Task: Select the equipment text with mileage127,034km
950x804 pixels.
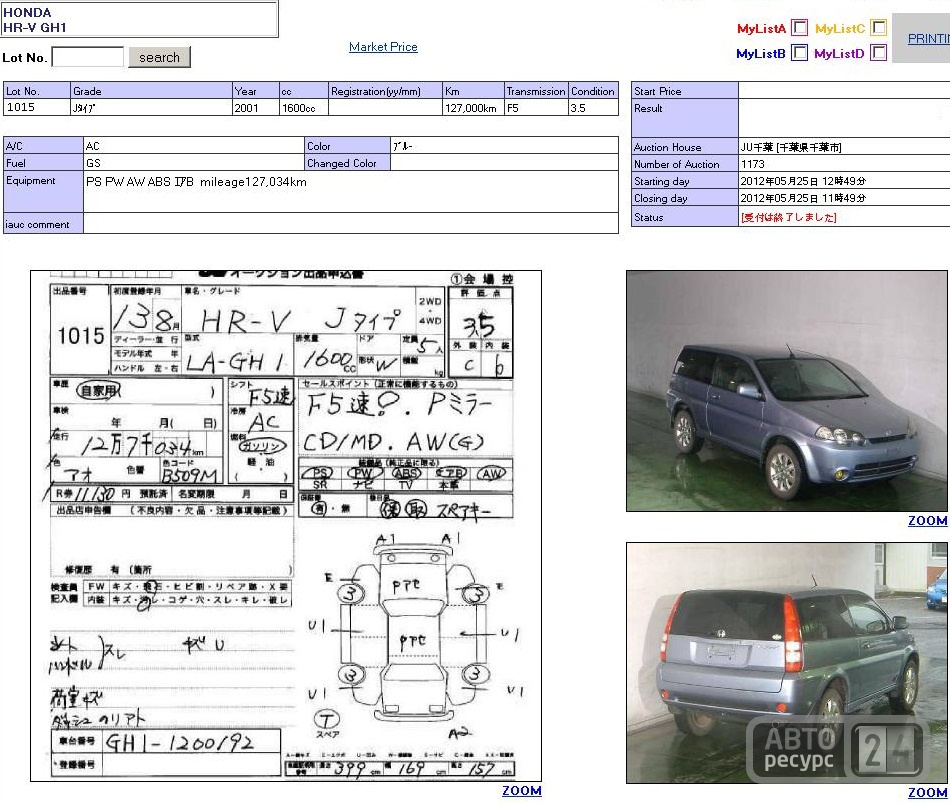Action: pyautogui.click(x=196, y=182)
